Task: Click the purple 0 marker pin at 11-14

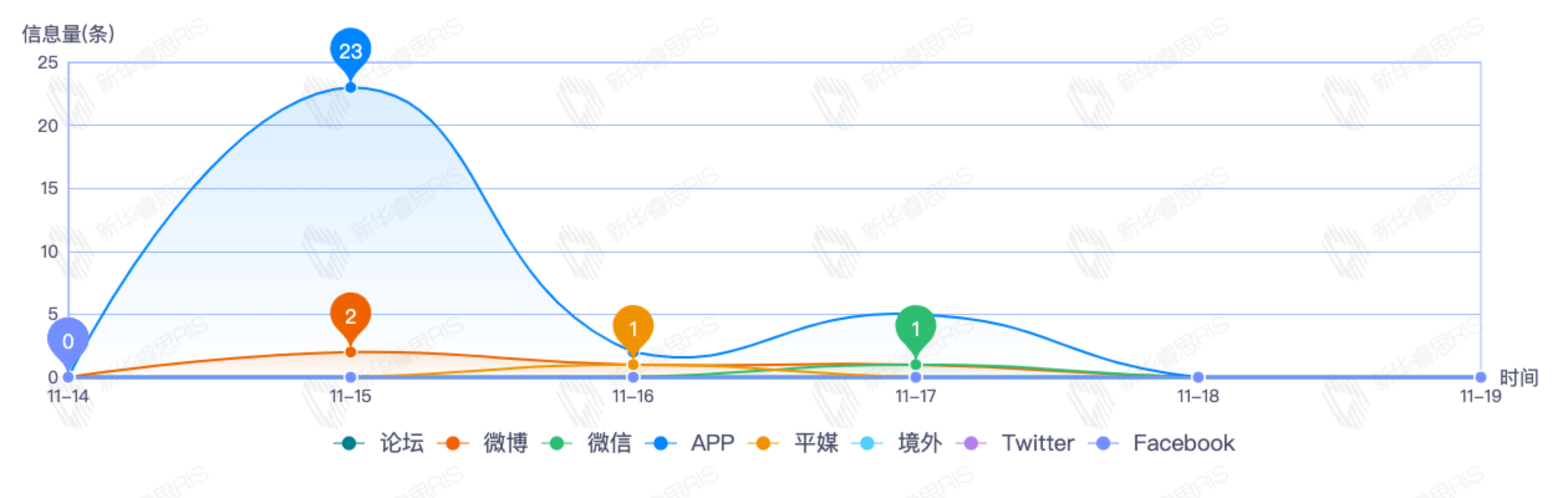Action: pyautogui.click(x=68, y=341)
